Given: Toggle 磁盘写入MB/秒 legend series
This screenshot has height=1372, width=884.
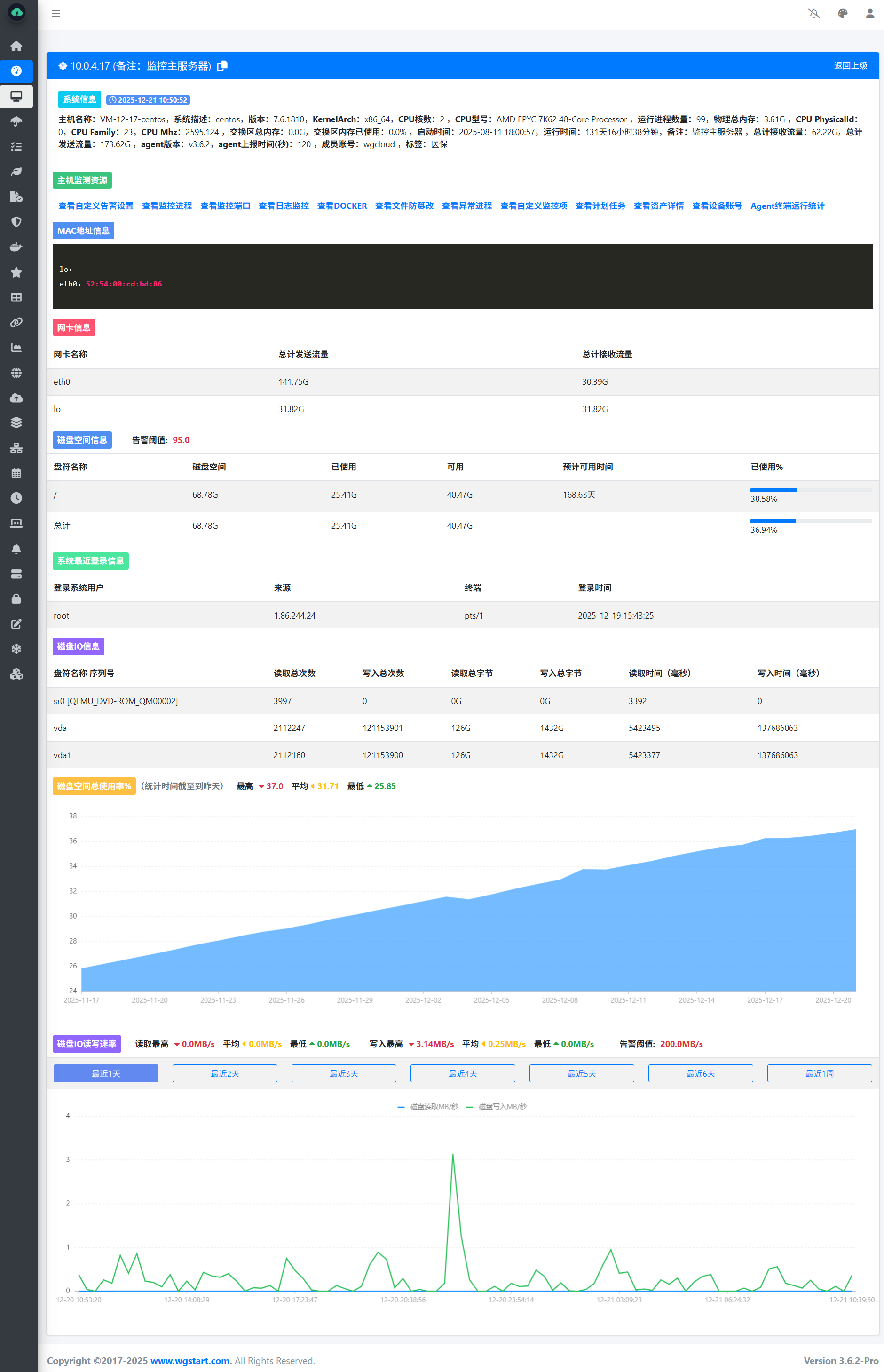Looking at the screenshot, I should coord(496,1106).
